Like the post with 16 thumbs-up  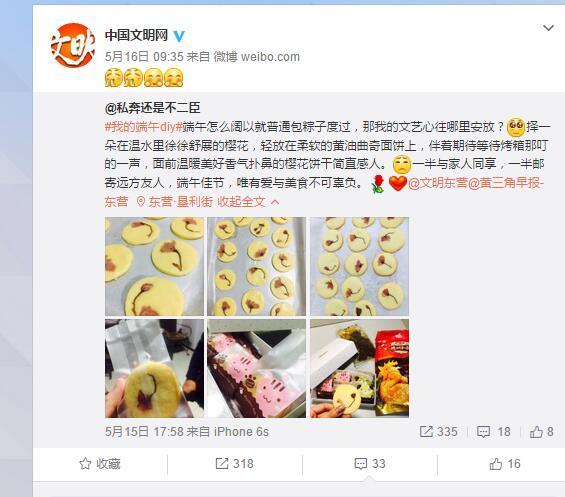[505, 464]
